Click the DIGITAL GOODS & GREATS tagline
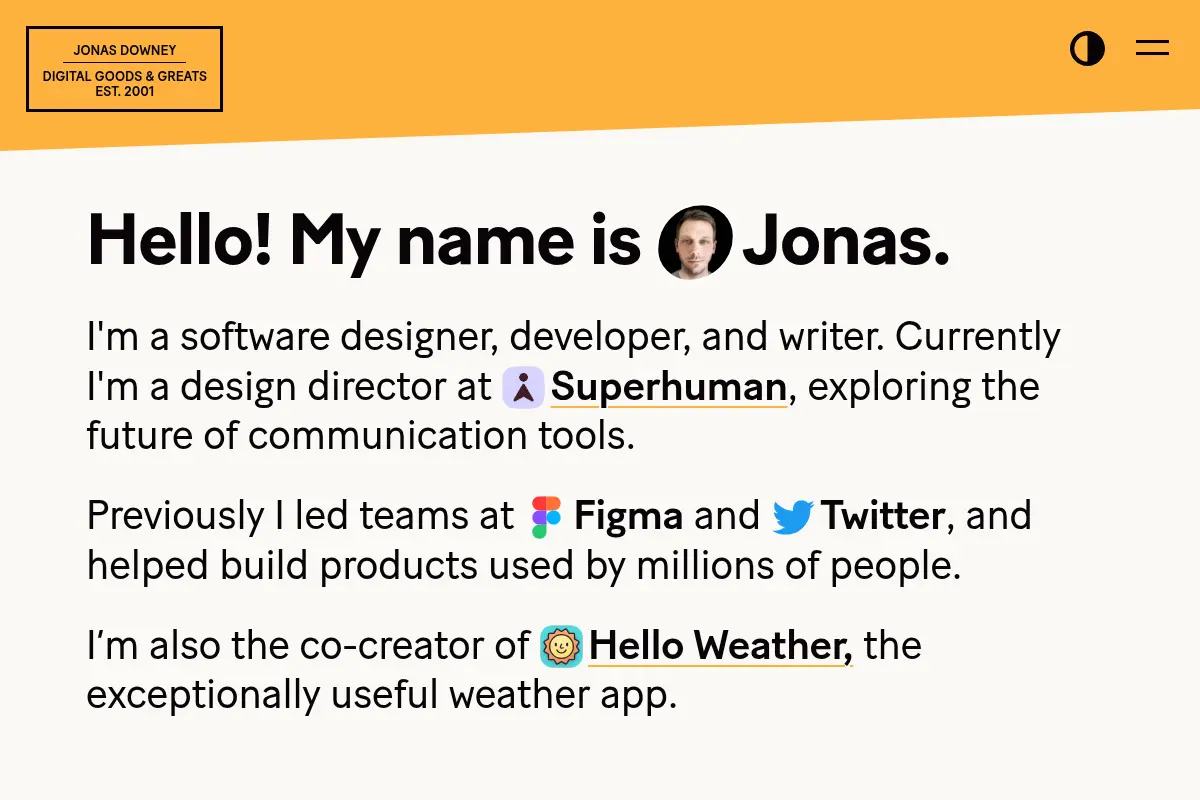 pyautogui.click(x=124, y=76)
